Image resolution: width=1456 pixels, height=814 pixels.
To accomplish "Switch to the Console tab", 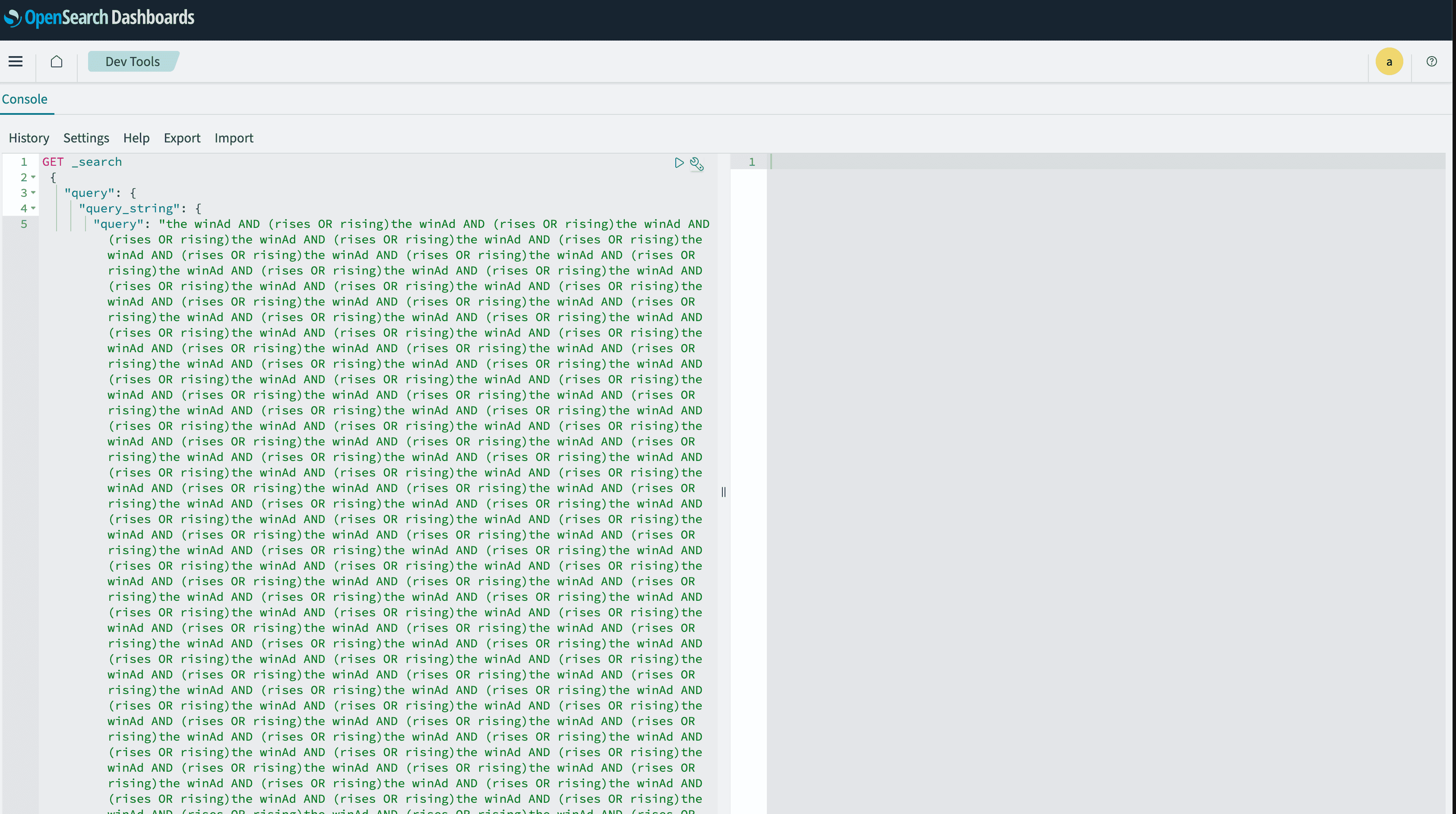I will (24, 99).
